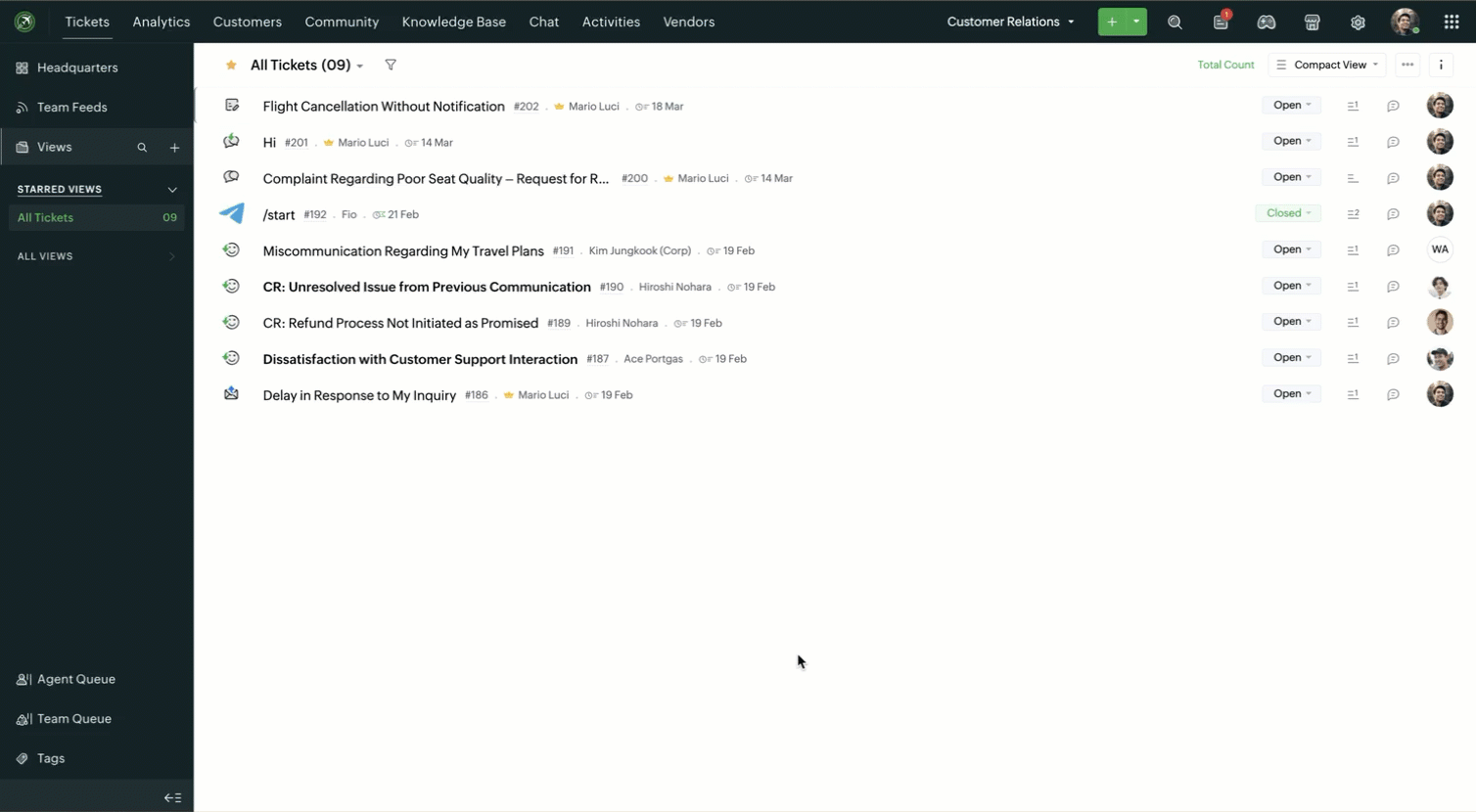1476x812 pixels.
Task: Unstar the All Tickets view
Action: click(x=231, y=65)
